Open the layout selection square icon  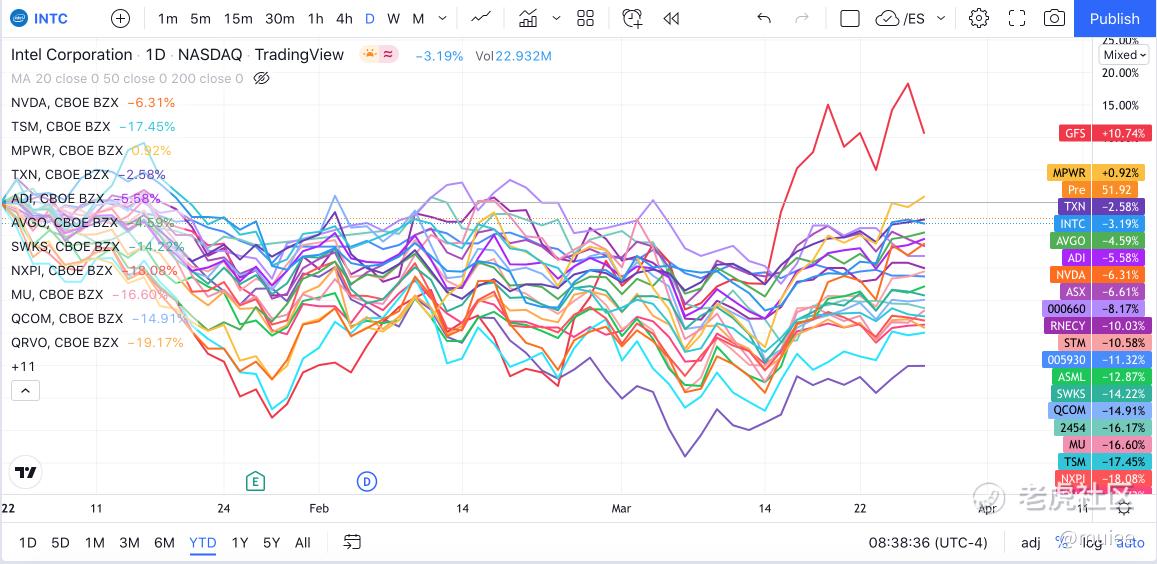tap(850, 18)
